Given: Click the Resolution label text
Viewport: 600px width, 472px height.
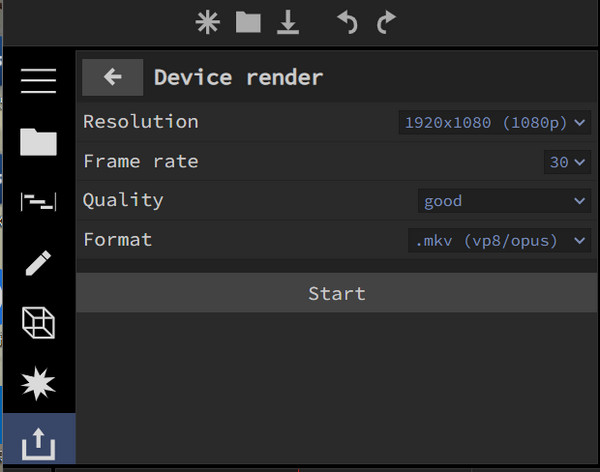Looking at the screenshot, I should pyautogui.click(x=141, y=122).
